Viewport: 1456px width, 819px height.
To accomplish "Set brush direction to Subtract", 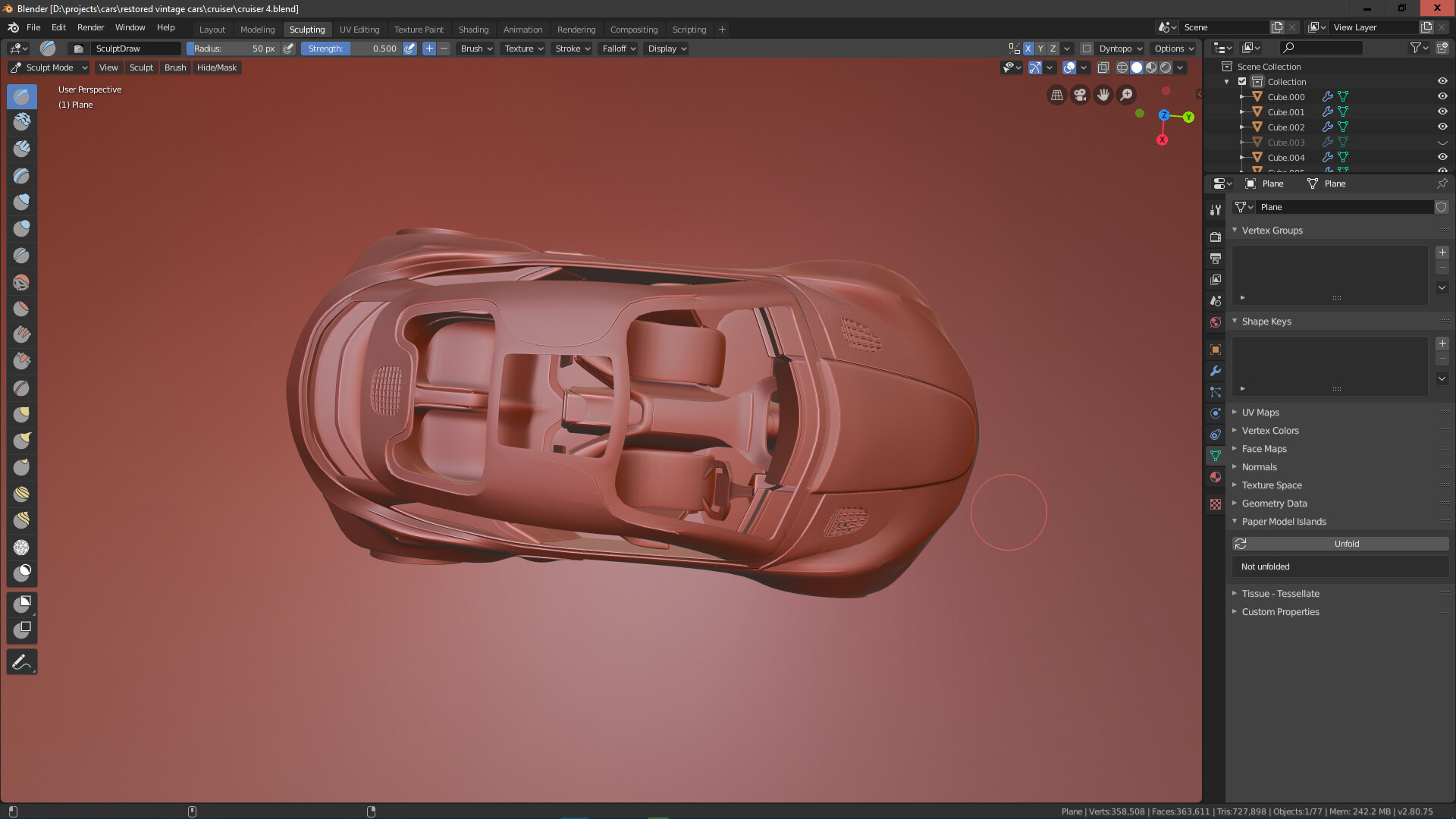I will pos(444,49).
